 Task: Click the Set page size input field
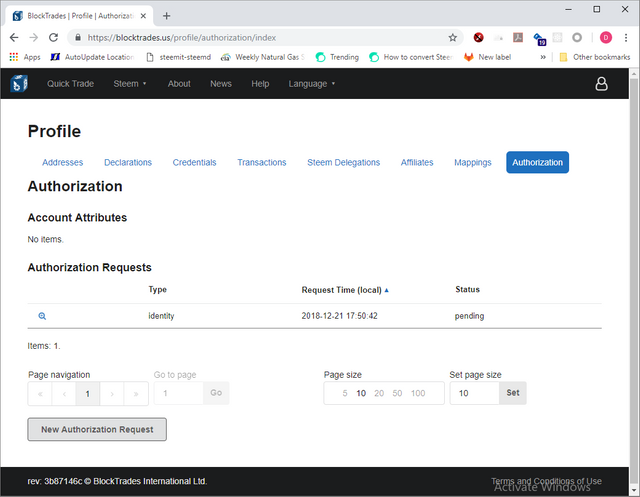(475, 393)
